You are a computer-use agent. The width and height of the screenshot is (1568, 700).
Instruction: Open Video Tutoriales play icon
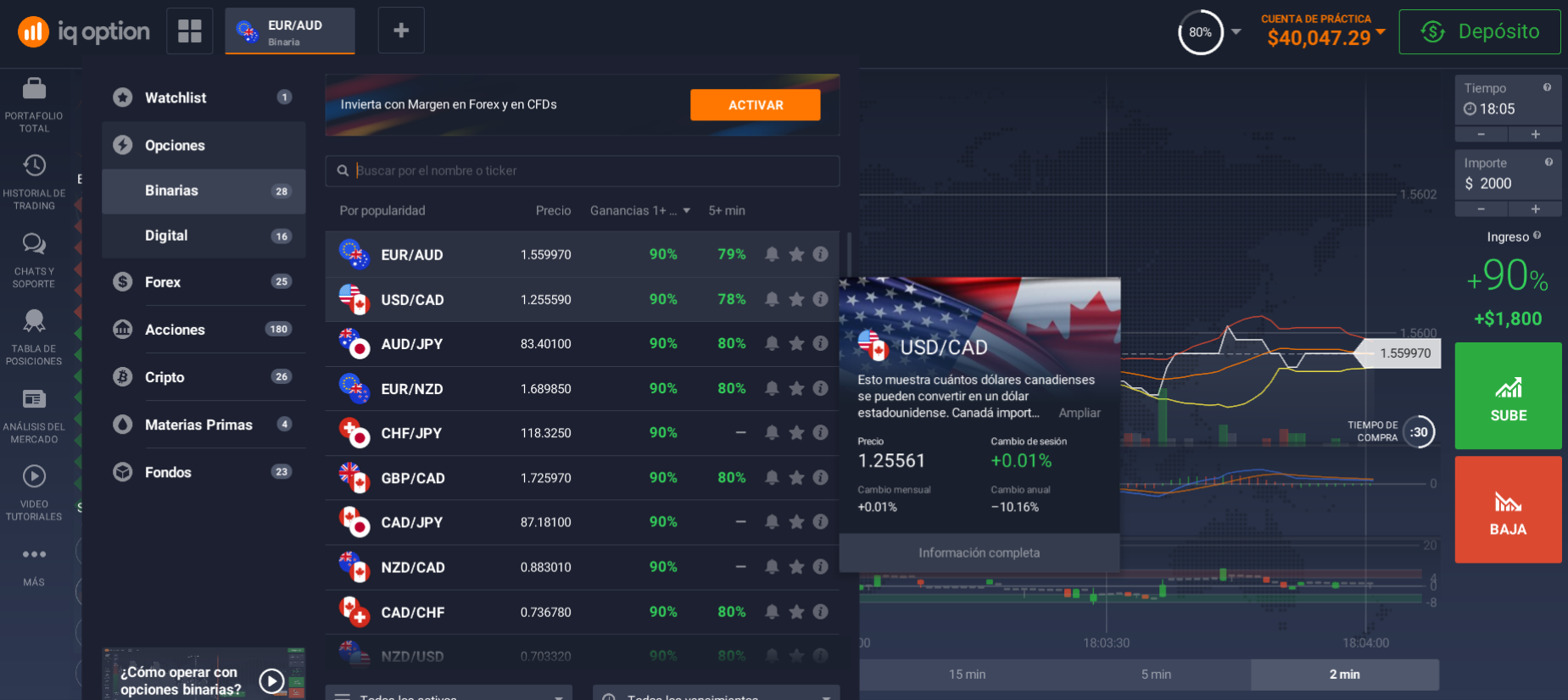pyautogui.click(x=34, y=476)
